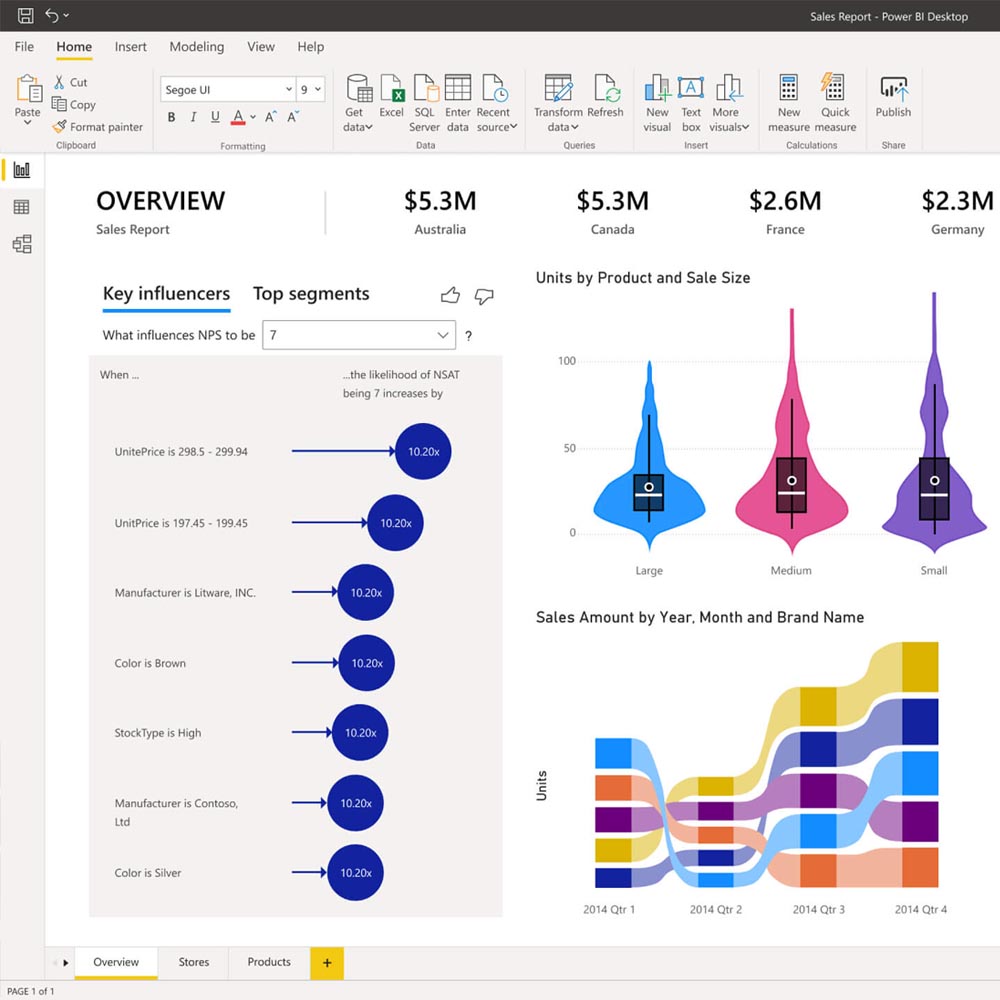Click the SQL Server icon
Screen dimensions: 1000x1000
tap(425, 88)
